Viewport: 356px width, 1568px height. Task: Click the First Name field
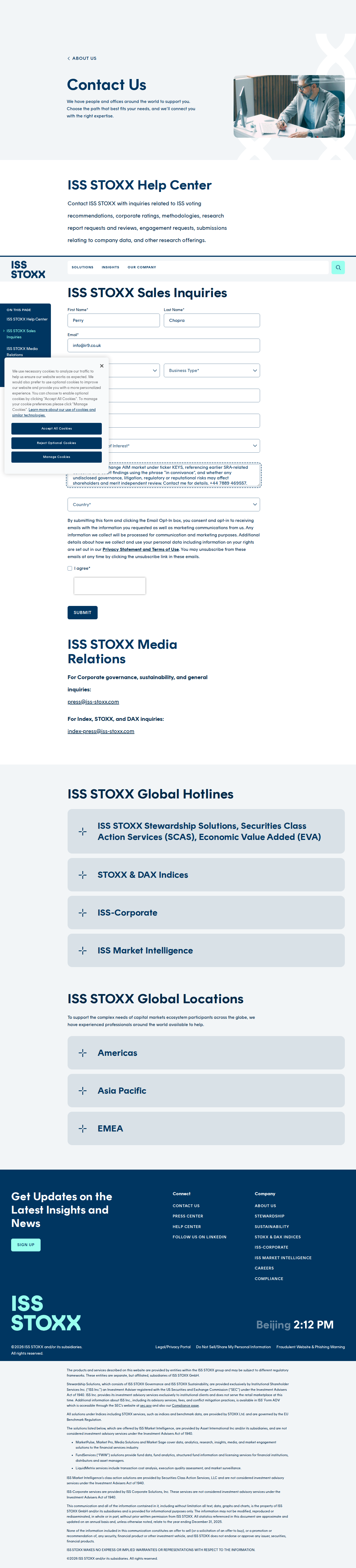click(x=114, y=320)
